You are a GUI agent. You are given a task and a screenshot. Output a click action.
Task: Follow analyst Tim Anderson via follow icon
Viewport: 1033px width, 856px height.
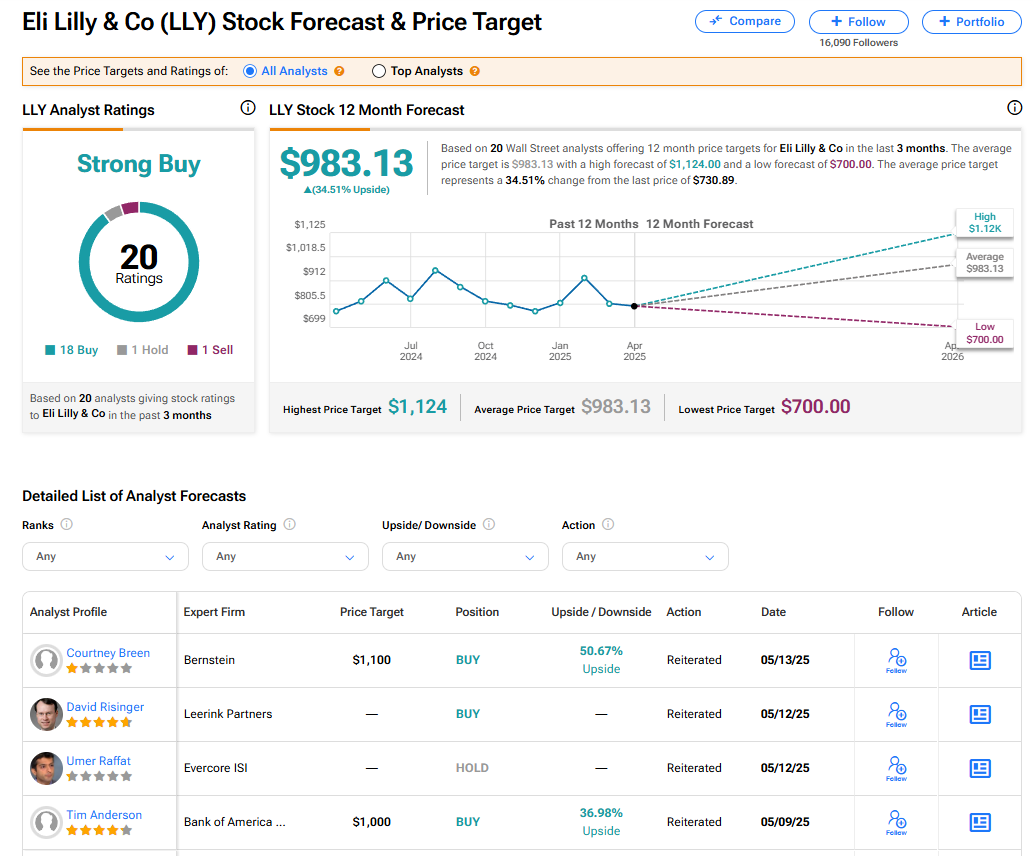point(897,822)
